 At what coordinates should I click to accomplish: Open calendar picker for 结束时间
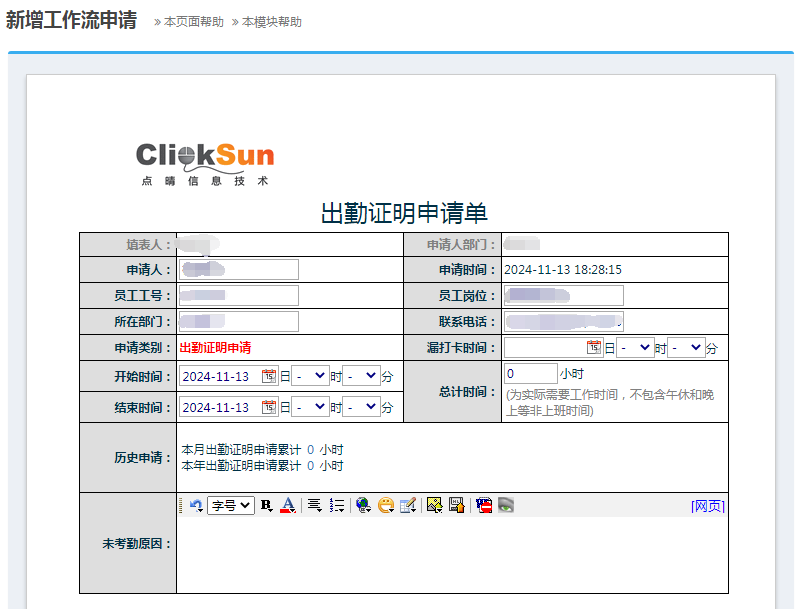[x=268, y=407]
